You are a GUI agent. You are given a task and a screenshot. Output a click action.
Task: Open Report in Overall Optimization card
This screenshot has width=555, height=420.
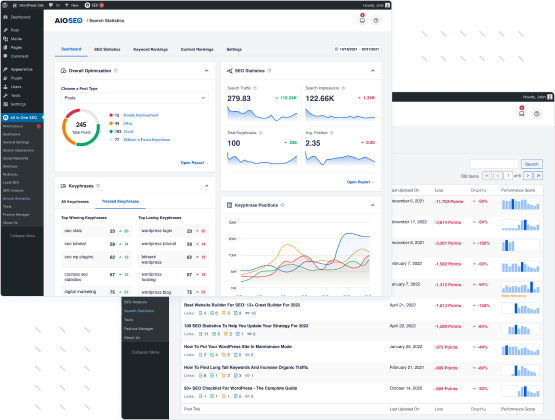point(194,163)
